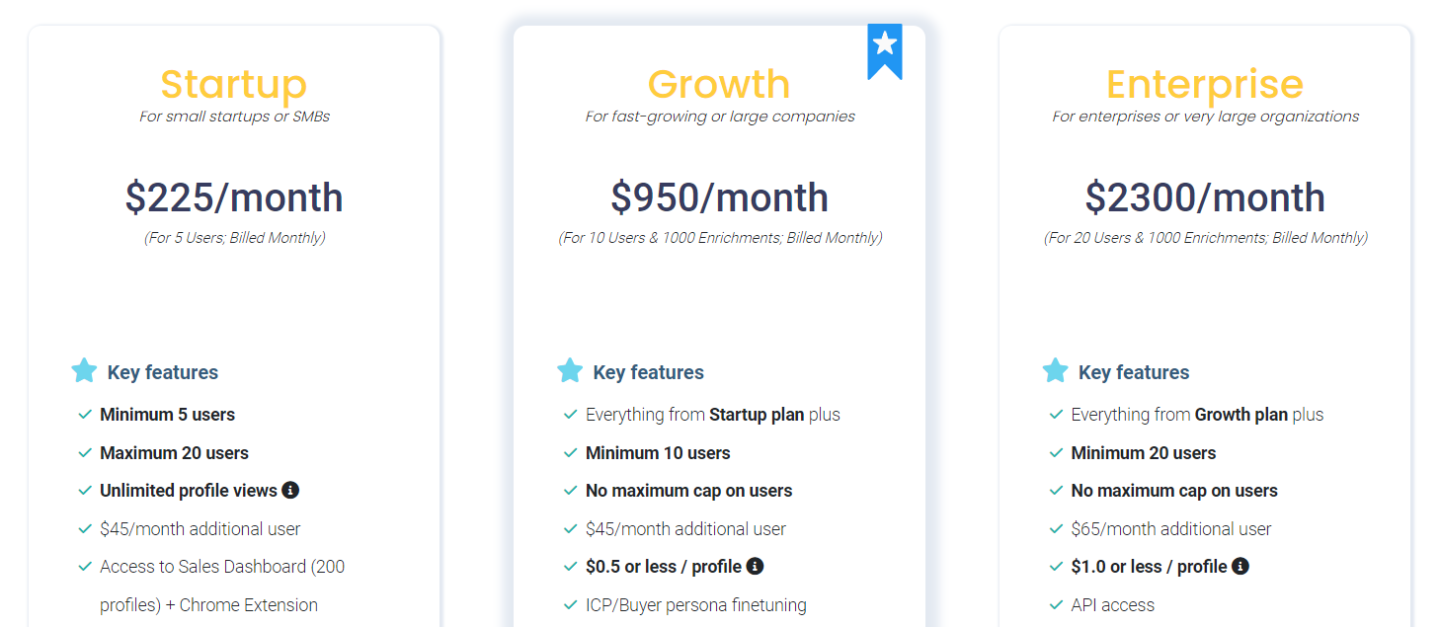Click the blue bookmark ribbon on the Growth card
The image size is (1440, 627).
[x=885, y=50]
